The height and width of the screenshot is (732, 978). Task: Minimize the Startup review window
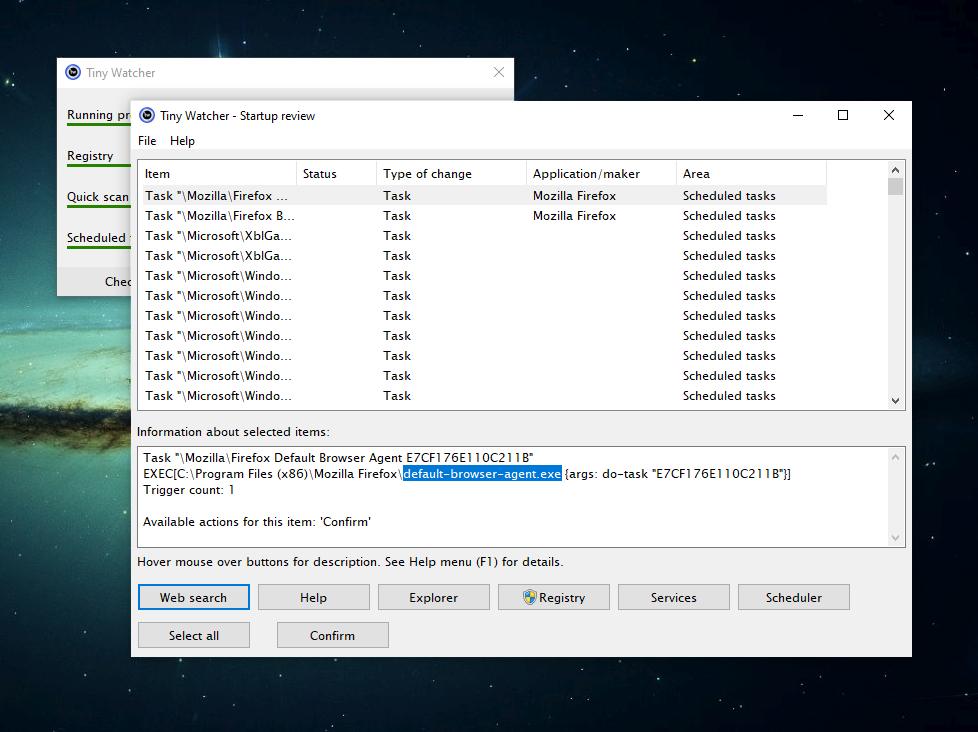click(x=798, y=115)
